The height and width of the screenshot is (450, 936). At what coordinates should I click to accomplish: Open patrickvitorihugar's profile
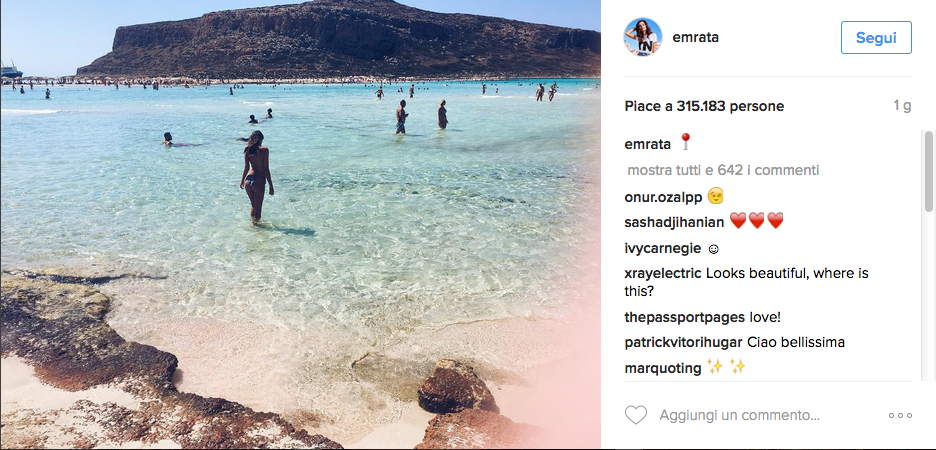(x=685, y=343)
